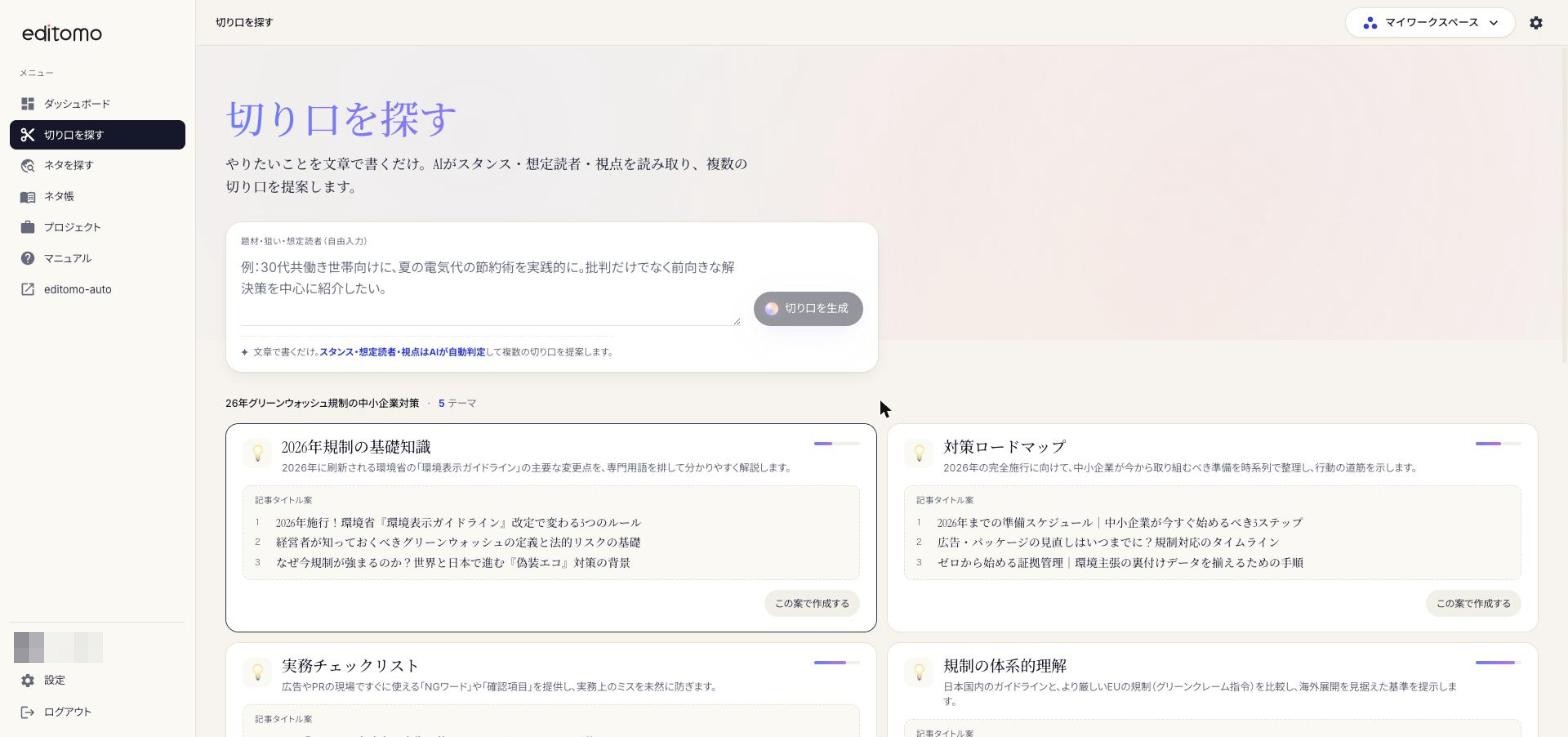This screenshot has width=1568, height=737.
Task: Open settings via top-right gear icon
Action: coord(1536,22)
